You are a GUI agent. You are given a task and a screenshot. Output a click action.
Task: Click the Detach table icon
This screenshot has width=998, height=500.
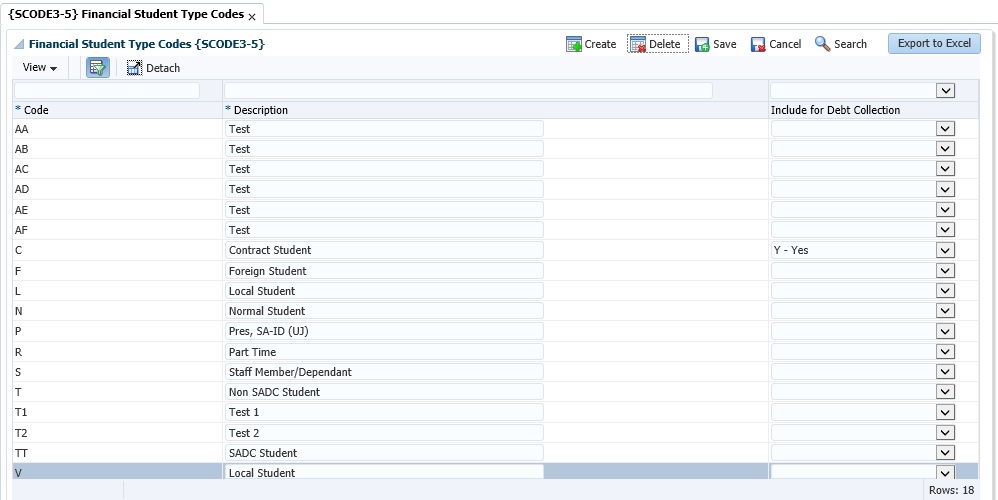tap(135, 68)
